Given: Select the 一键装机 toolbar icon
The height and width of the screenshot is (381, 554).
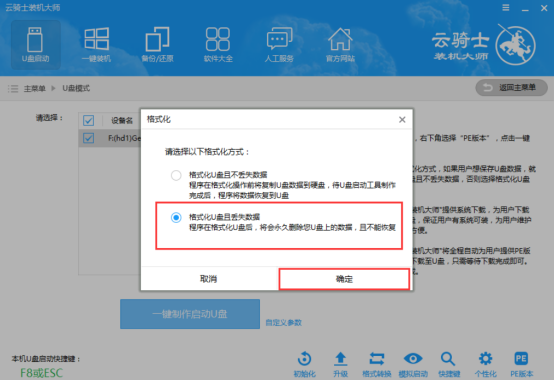Looking at the screenshot, I should click(96, 45).
